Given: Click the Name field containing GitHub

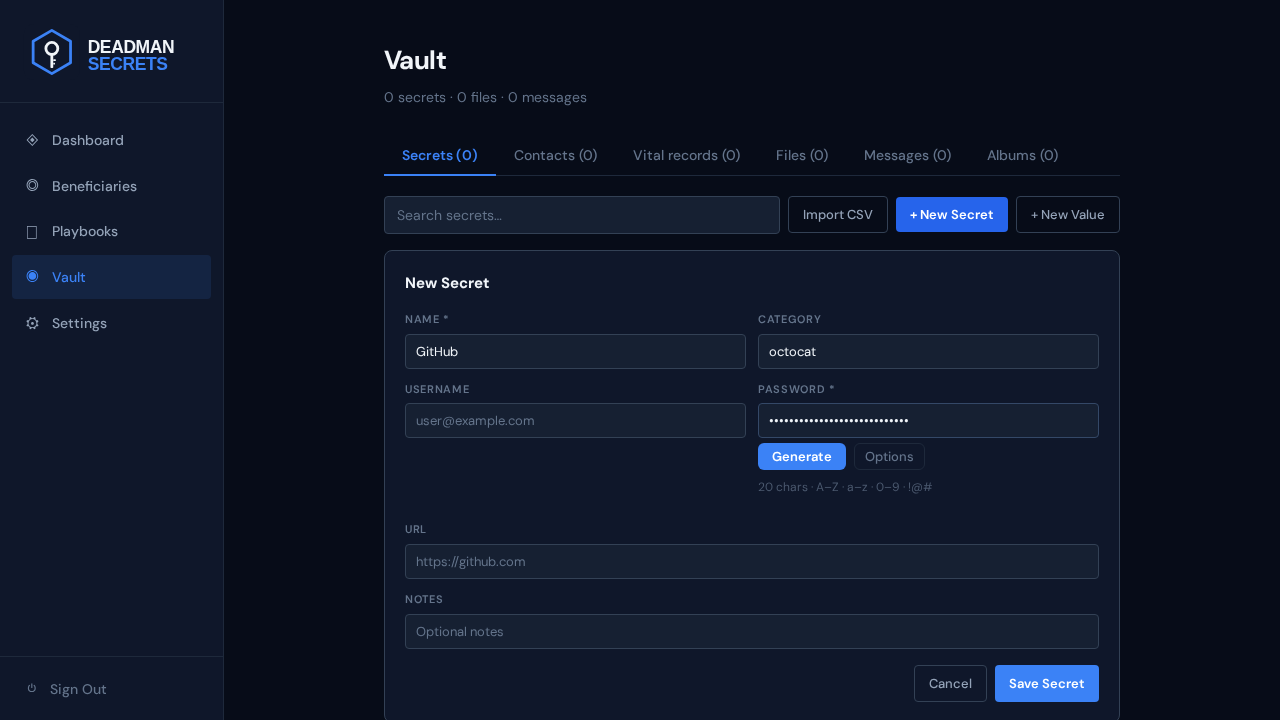Looking at the screenshot, I should (x=575, y=351).
